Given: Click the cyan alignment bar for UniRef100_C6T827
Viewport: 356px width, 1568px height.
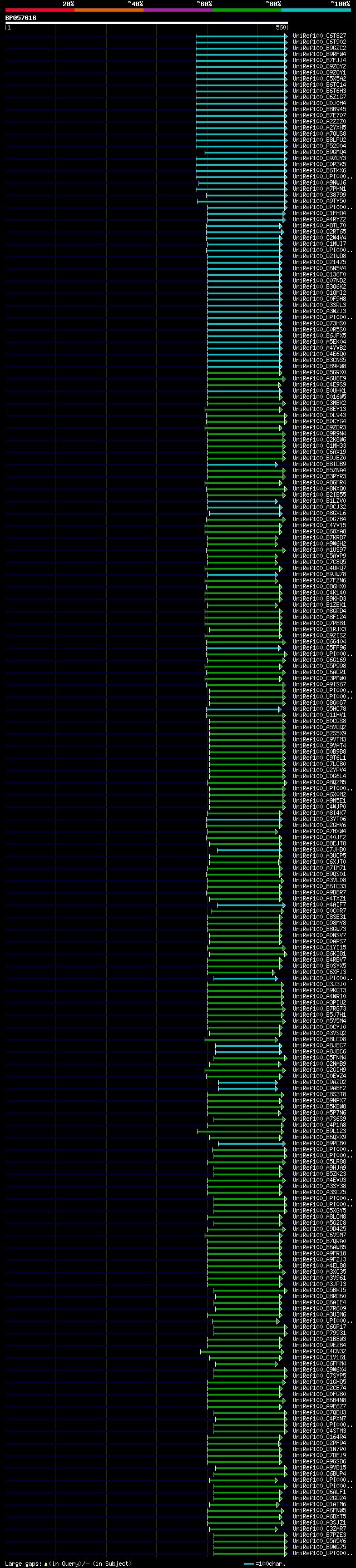Looking at the screenshot, I should coord(241,36).
